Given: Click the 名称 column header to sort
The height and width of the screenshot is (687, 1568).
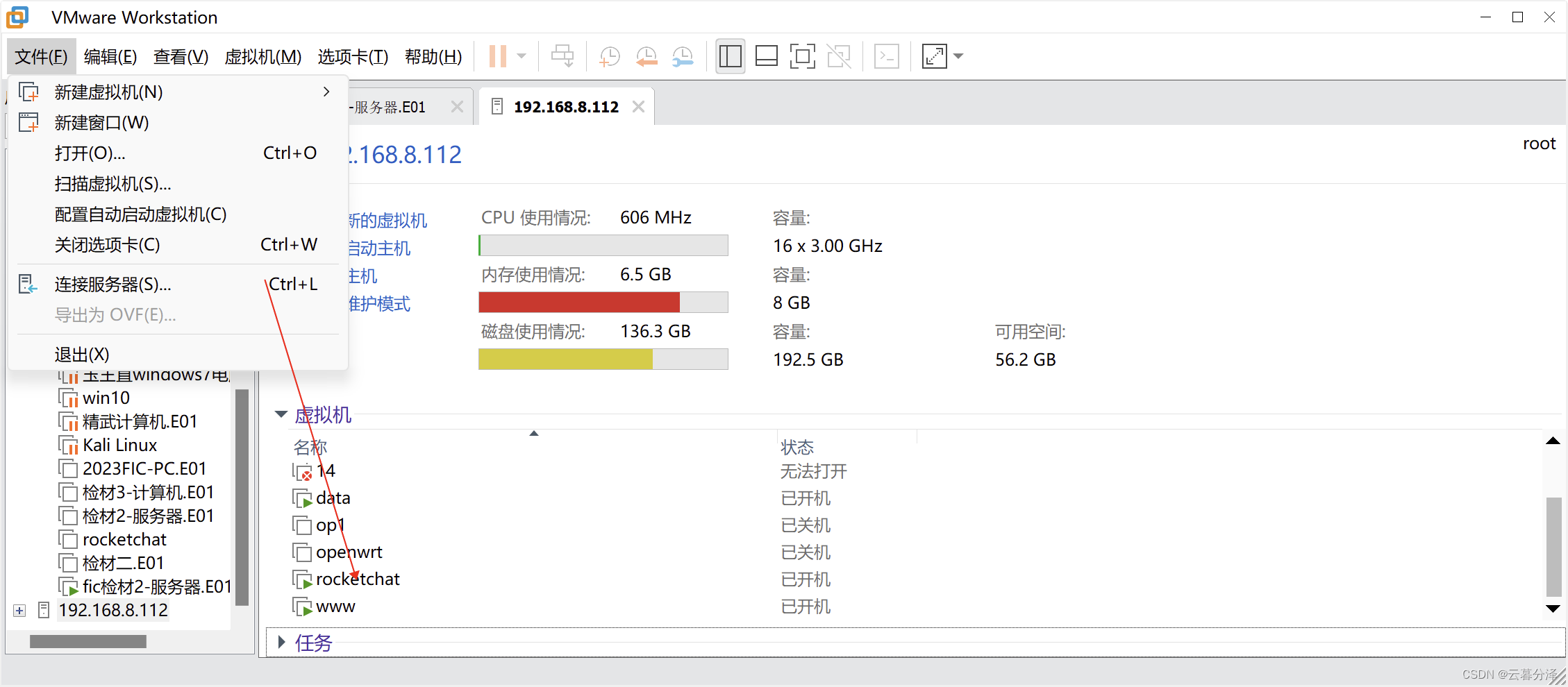Looking at the screenshot, I should pos(310,447).
